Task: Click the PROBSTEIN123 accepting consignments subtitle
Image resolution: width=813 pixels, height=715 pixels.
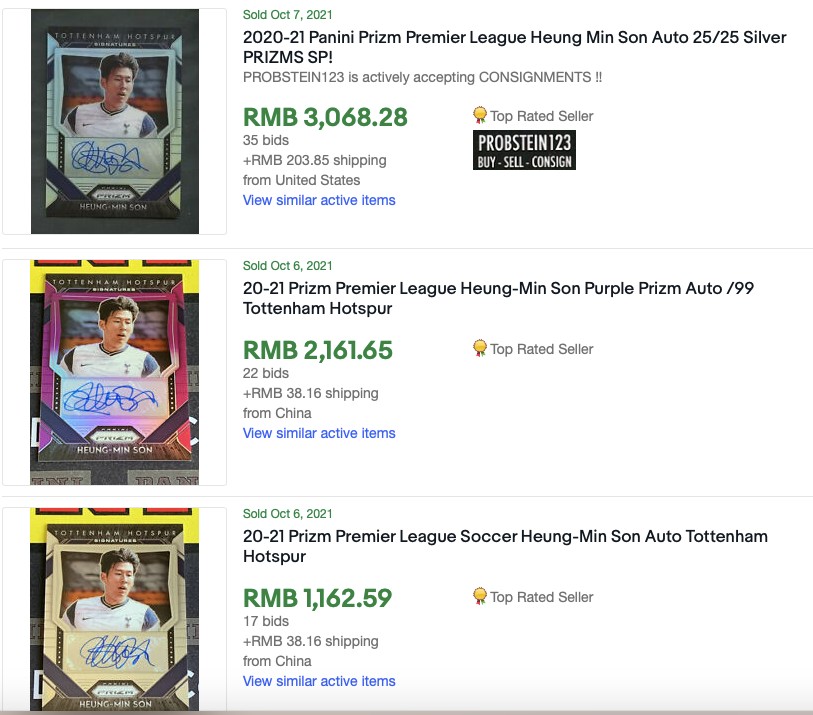Action: tap(423, 77)
